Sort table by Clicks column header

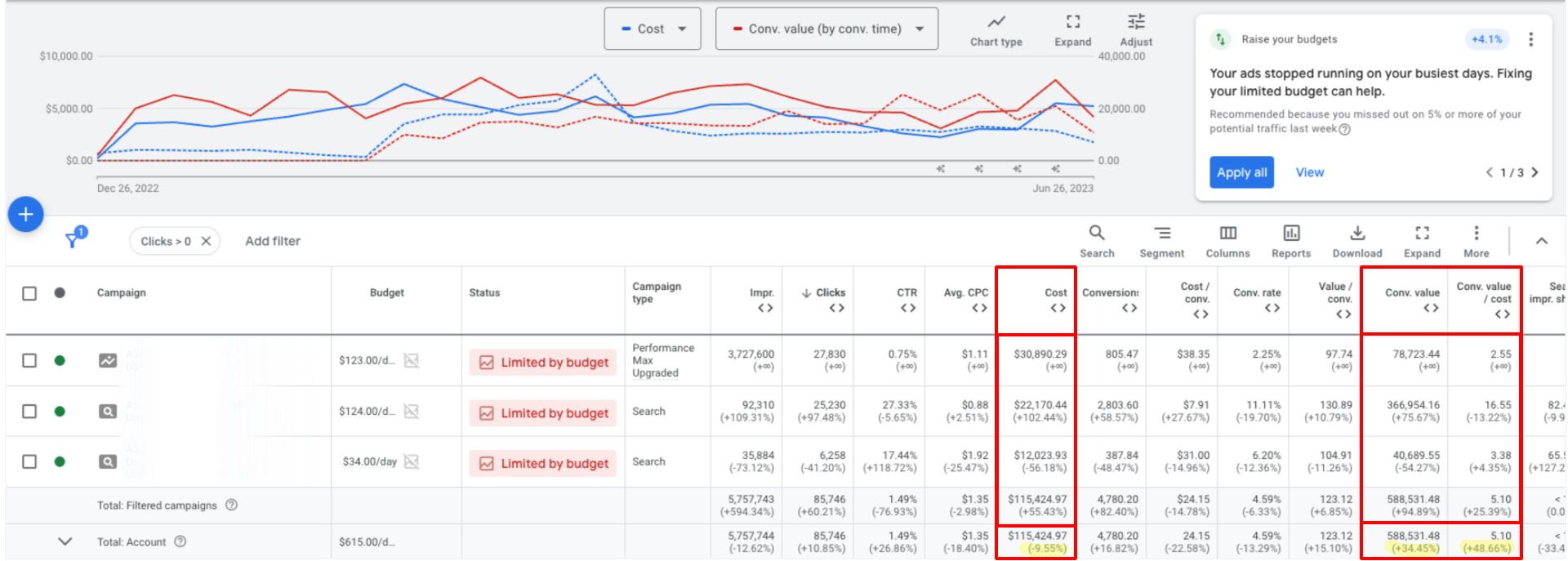point(830,292)
